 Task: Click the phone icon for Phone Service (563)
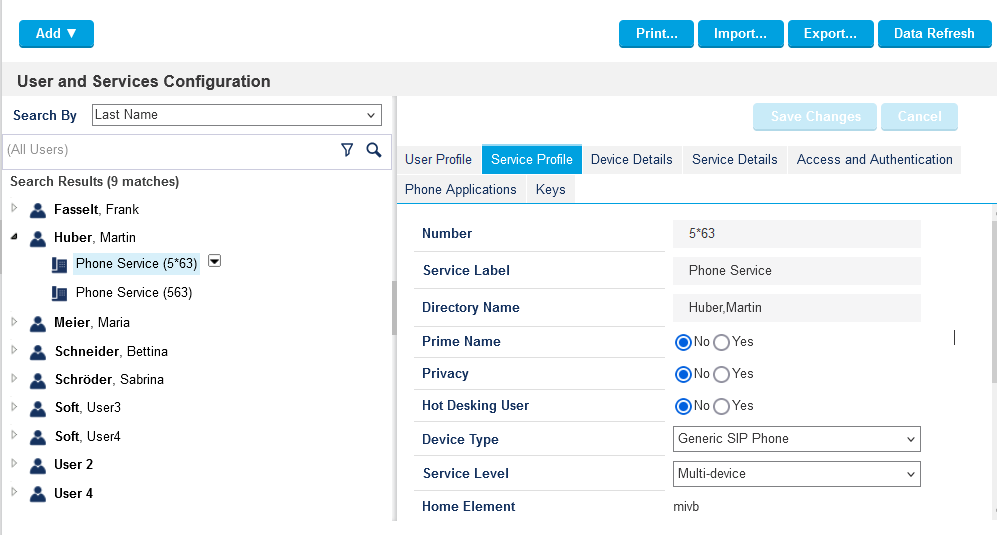tap(60, 293)
